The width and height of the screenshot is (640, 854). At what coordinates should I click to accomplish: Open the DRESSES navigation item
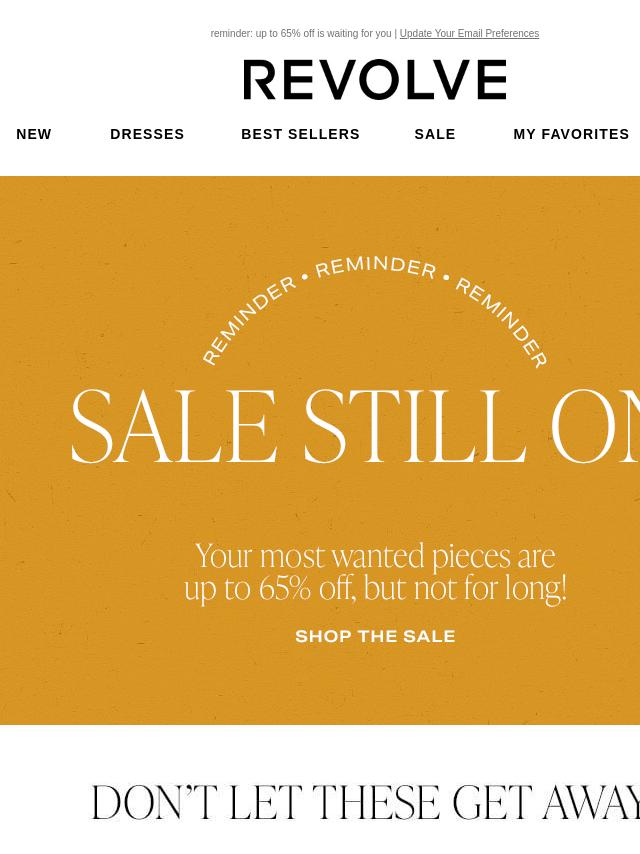click(147, 134)
